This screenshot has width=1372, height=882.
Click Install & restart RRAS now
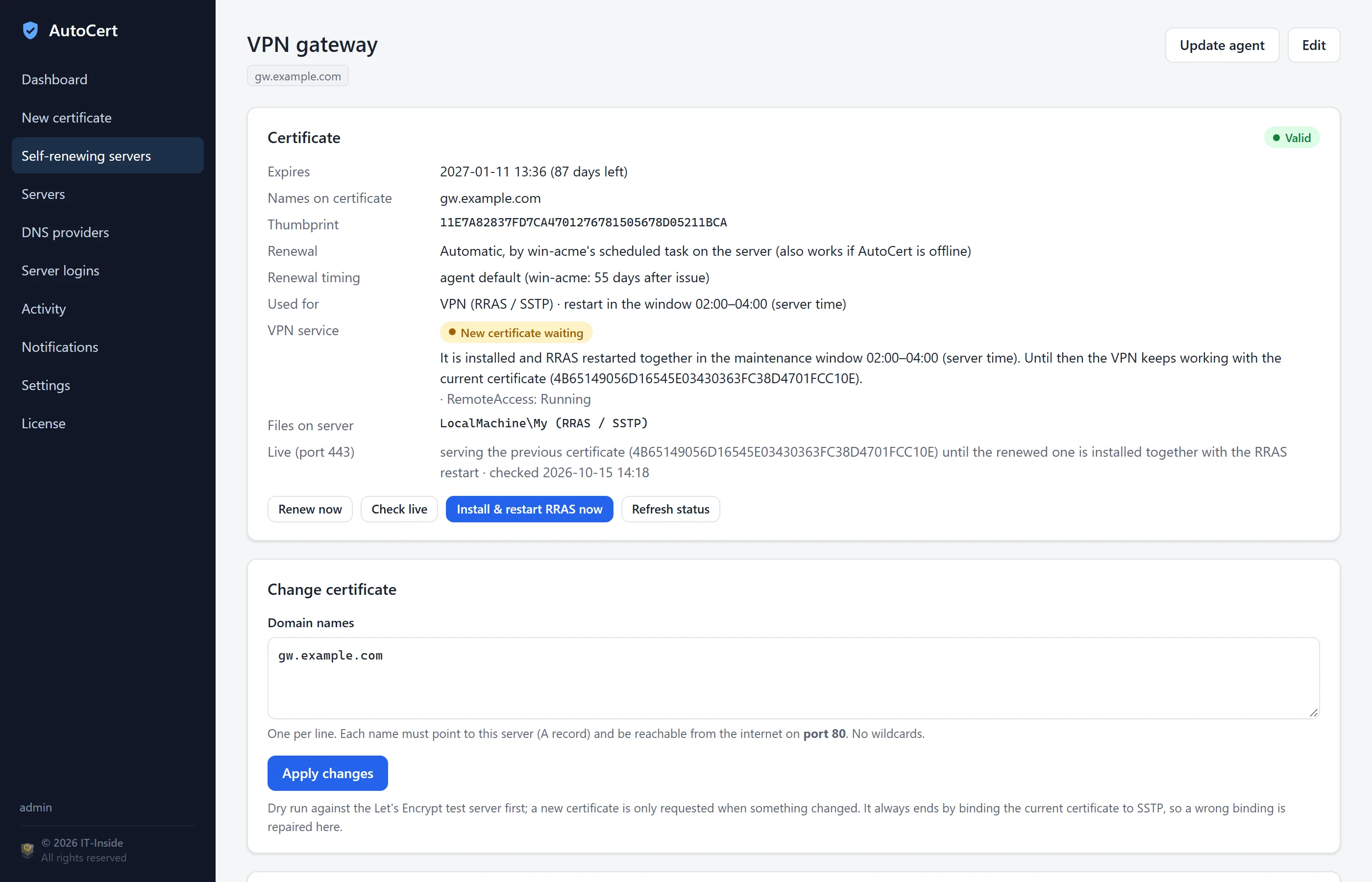point(529,509)
